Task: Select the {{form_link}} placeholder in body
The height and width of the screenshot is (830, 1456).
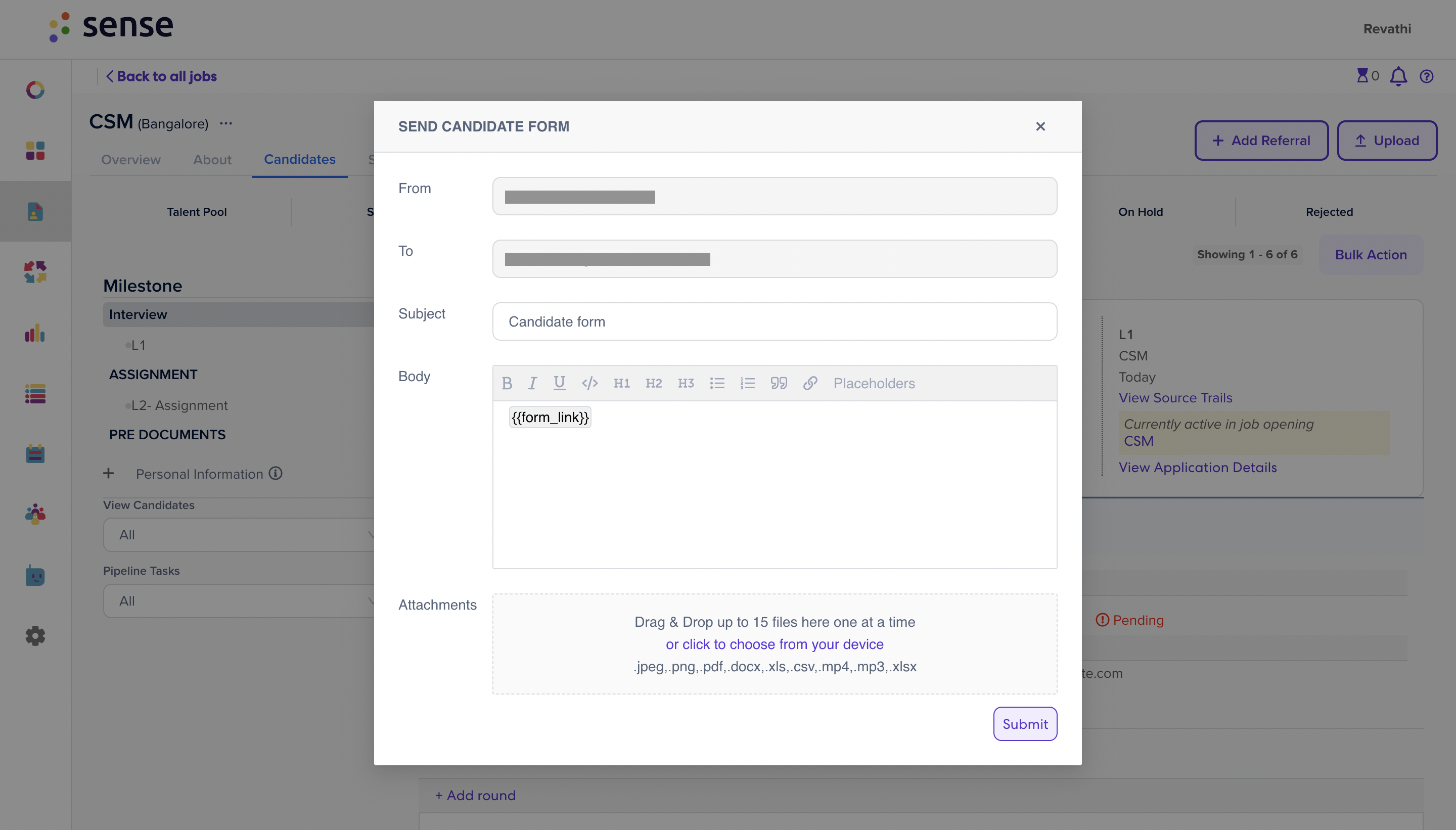Action: 550,418
